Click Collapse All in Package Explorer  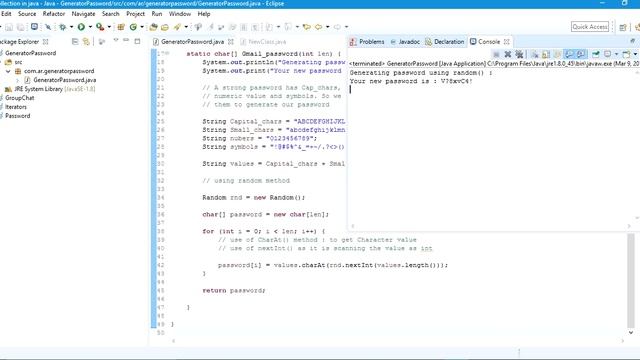[75, 42]
